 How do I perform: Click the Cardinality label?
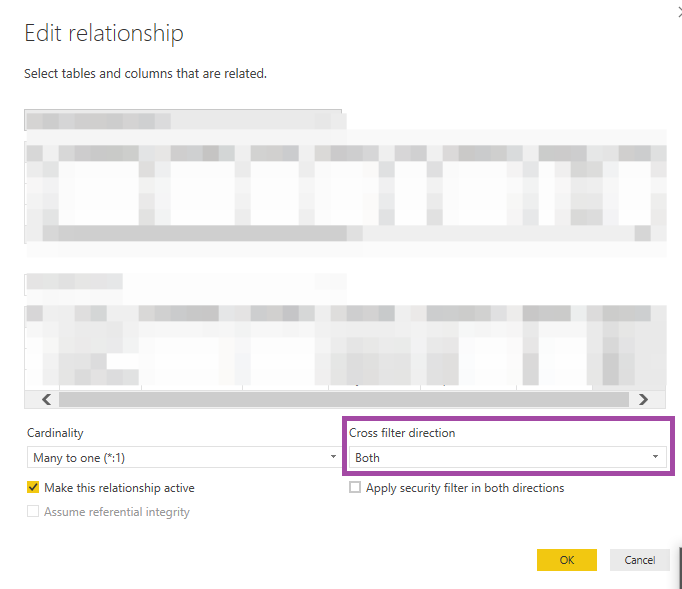55,433
